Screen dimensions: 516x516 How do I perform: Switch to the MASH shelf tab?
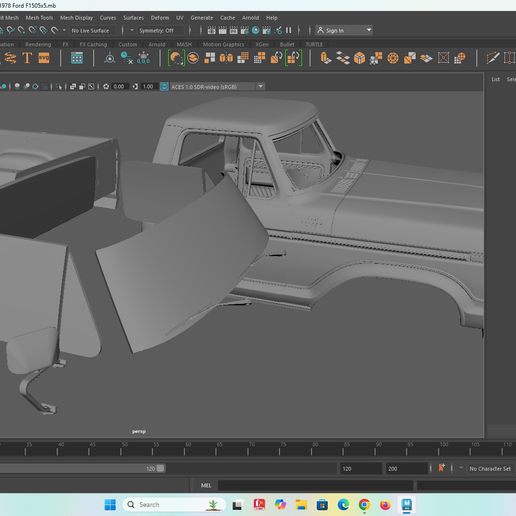coord(184,44)
